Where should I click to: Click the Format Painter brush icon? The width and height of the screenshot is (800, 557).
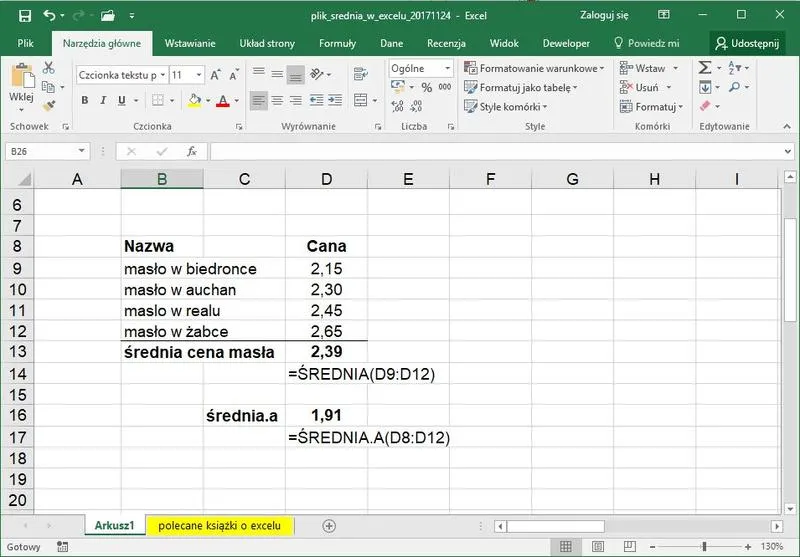coord(47,105)
